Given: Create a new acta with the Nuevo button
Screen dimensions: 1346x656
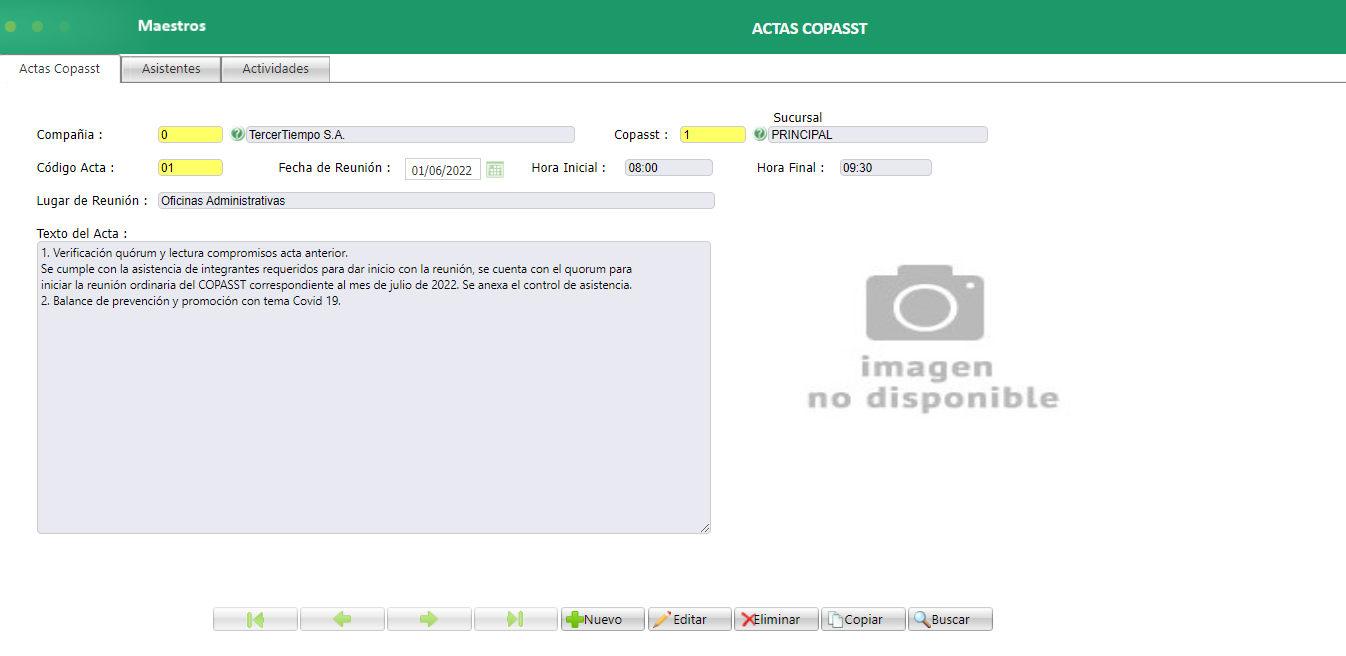Looking at the screenshot, I should pyautogui.click(x=602, y=618).
